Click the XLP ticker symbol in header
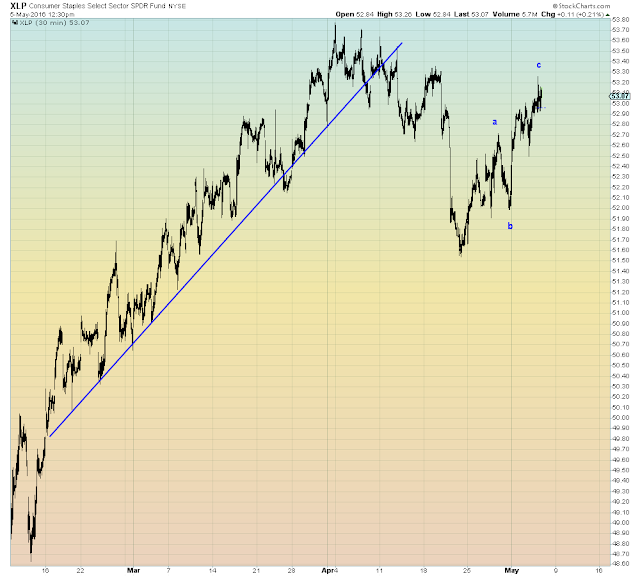 click(x=18, y=6)
